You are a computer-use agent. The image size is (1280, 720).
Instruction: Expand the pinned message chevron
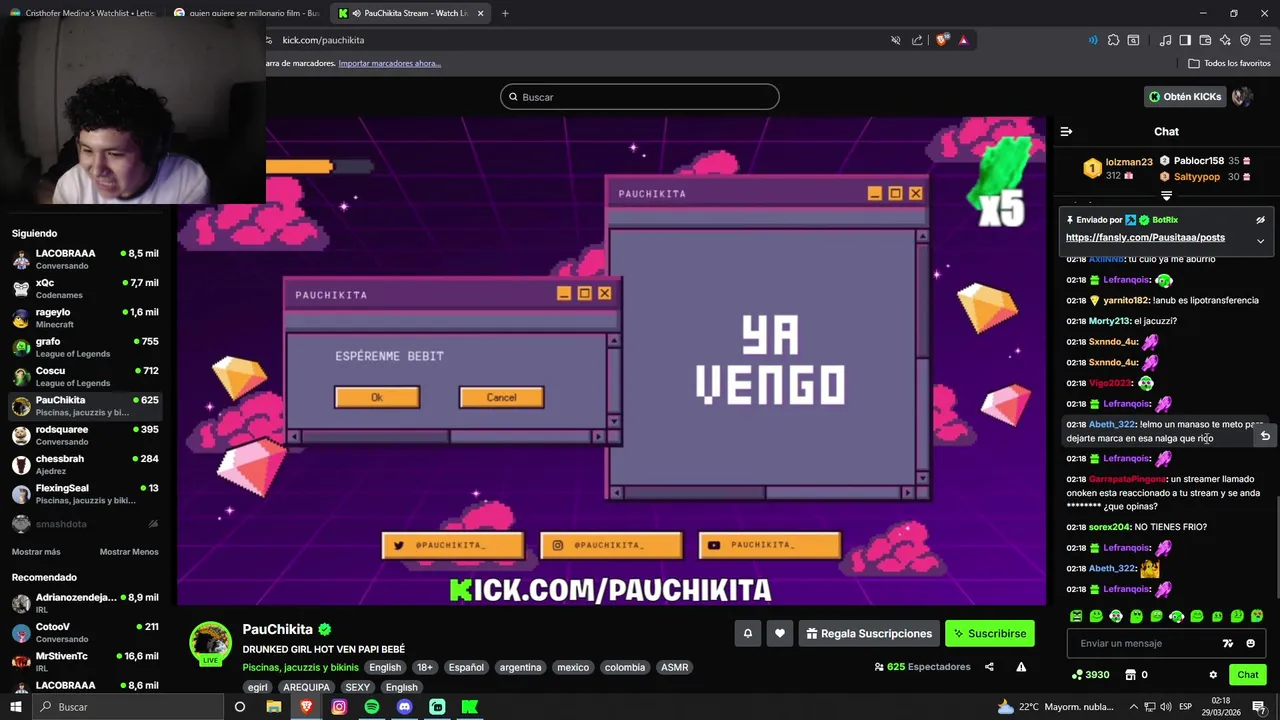(1260, 241)
